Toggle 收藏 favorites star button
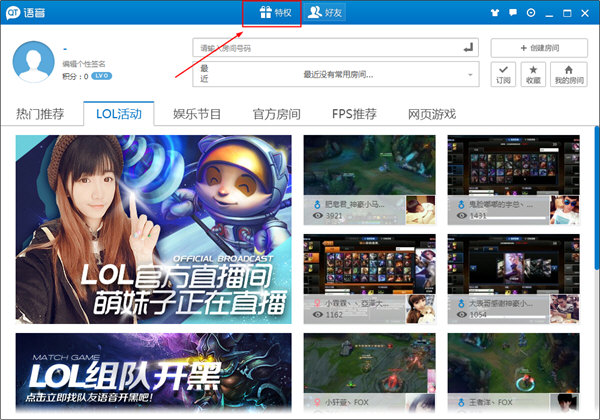This screenshot has width=600, height=420. [x=533, y=73]
